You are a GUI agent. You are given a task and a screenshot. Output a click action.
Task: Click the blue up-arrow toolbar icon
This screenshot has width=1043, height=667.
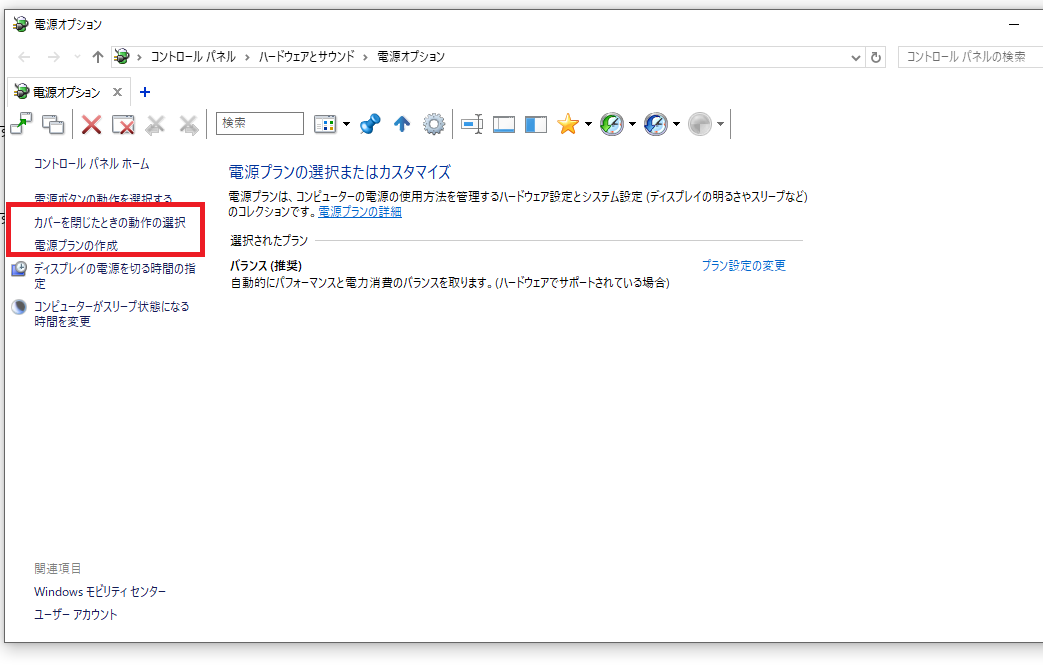point(402,124)
